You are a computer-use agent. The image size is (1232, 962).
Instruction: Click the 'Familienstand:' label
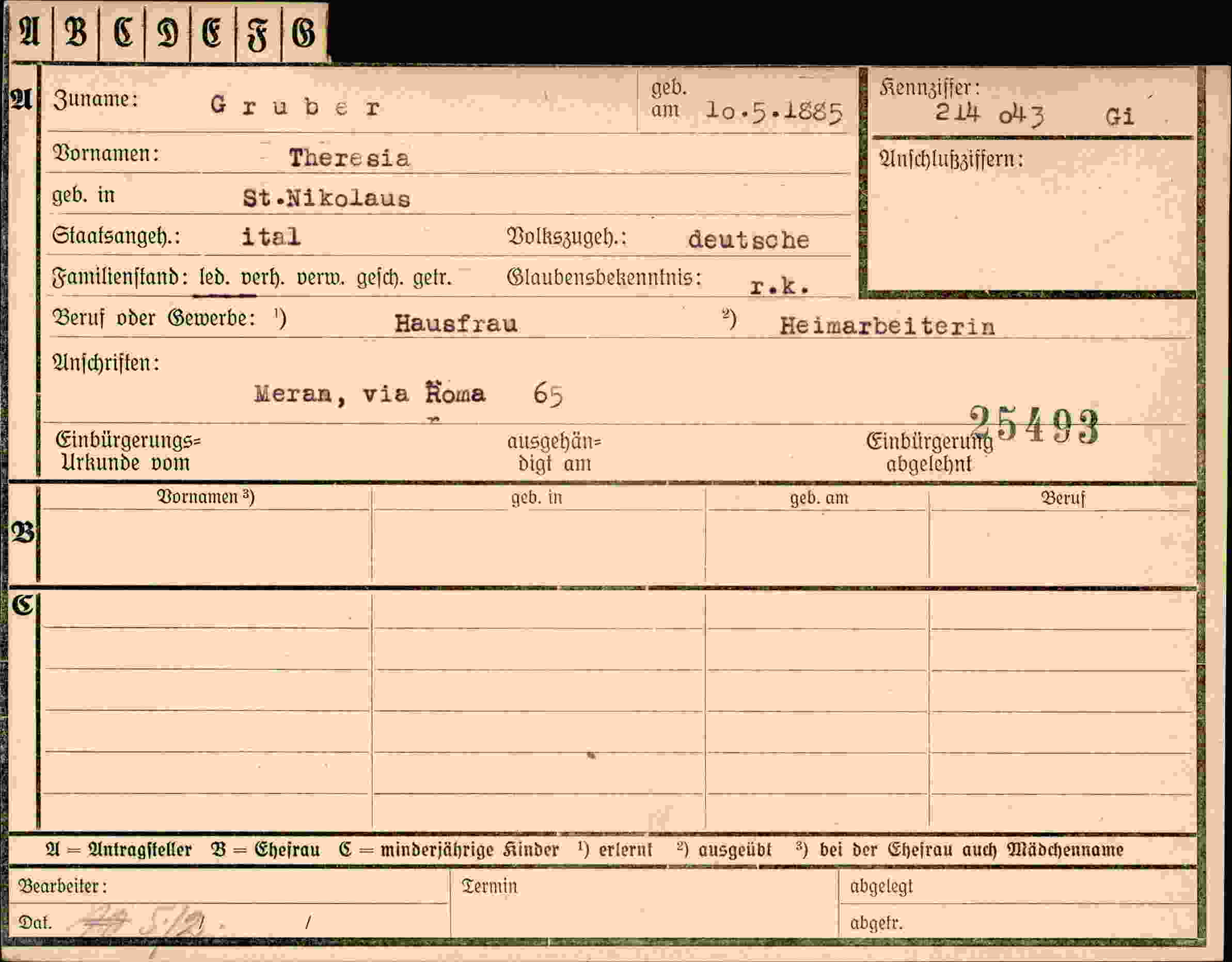point(120,278)
